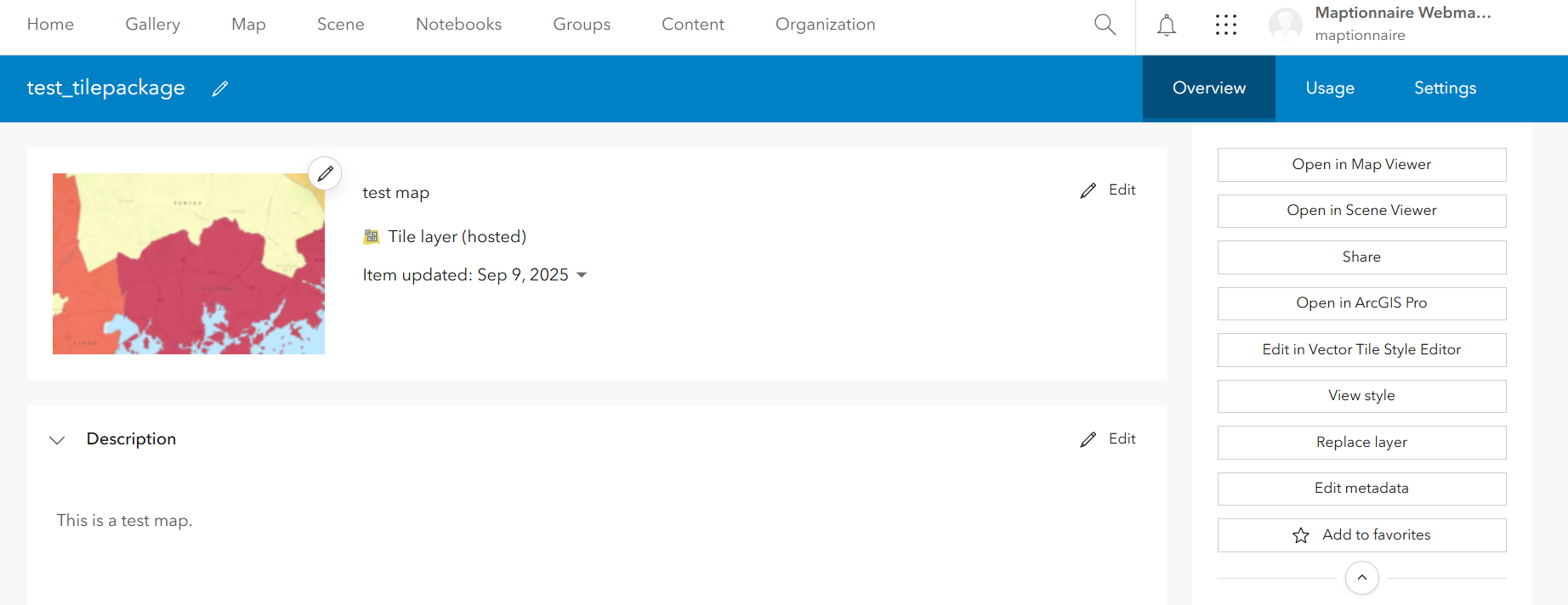Click 'This is a test map.' text

pos(125,521)
